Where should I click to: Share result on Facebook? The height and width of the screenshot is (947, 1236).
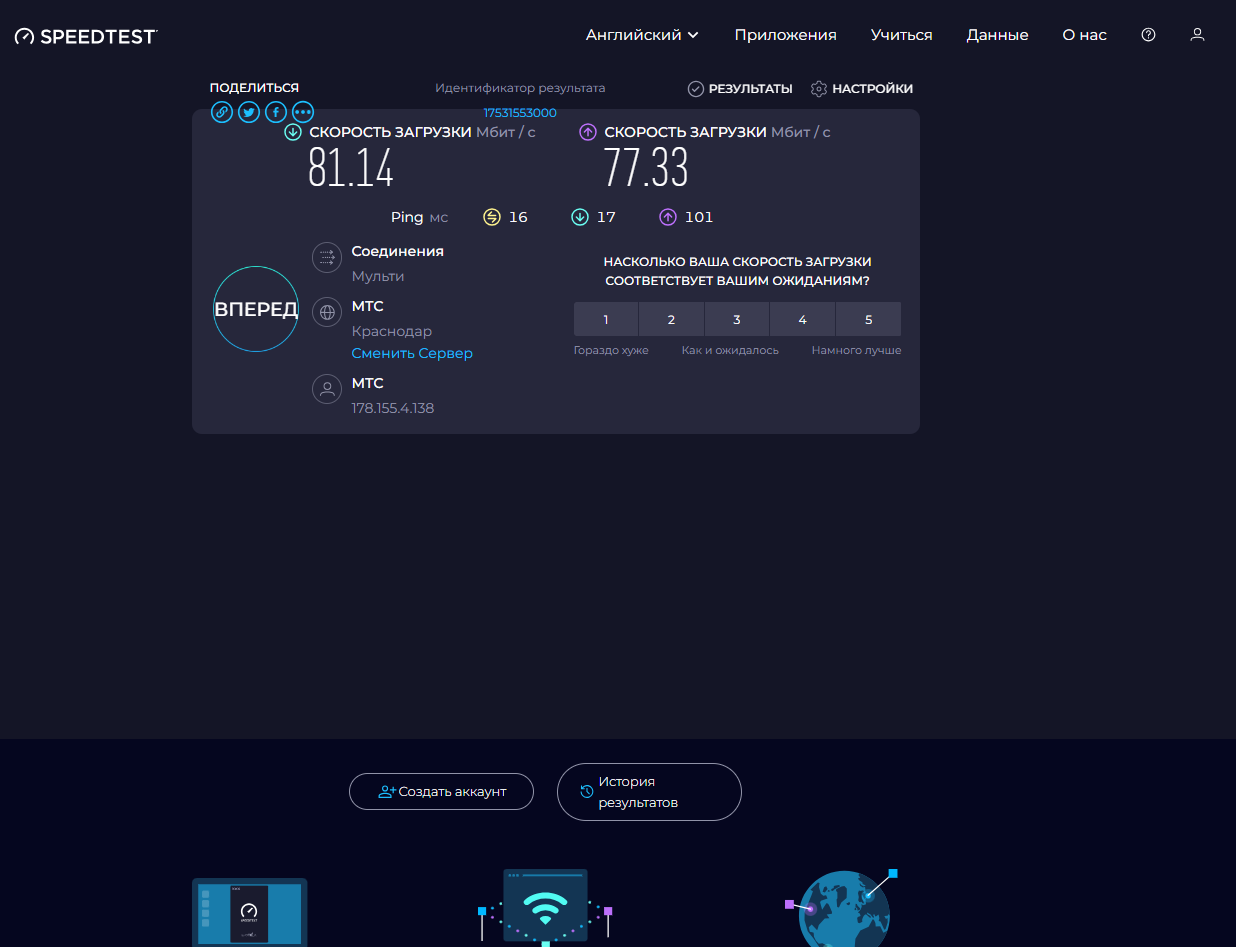pyautogui.click(x=276, y=112)
